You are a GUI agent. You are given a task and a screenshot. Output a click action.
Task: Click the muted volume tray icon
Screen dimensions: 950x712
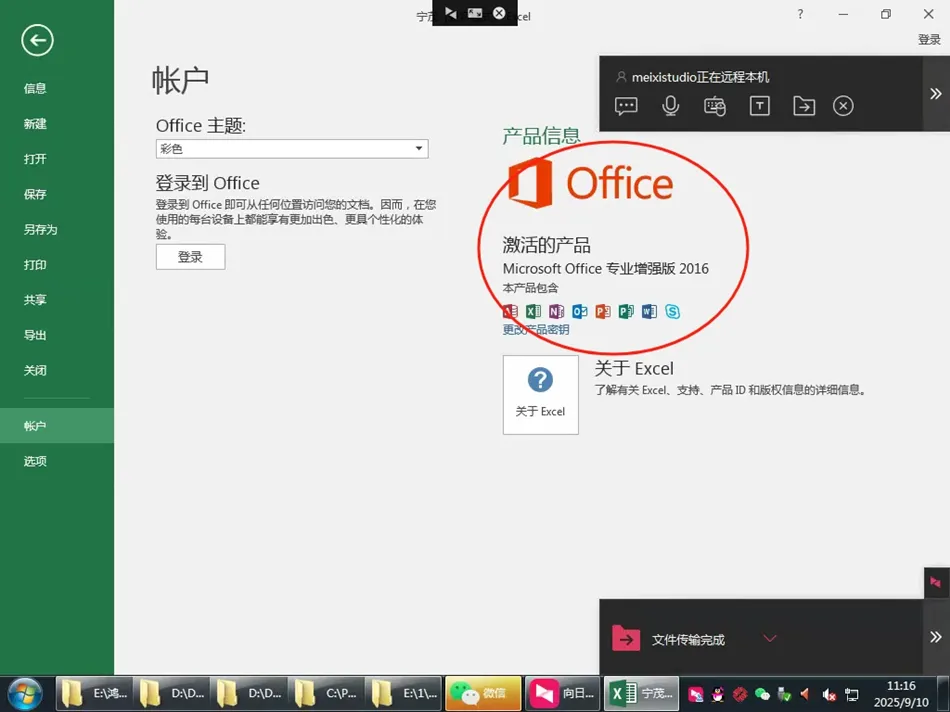click(x=829, y=694)
